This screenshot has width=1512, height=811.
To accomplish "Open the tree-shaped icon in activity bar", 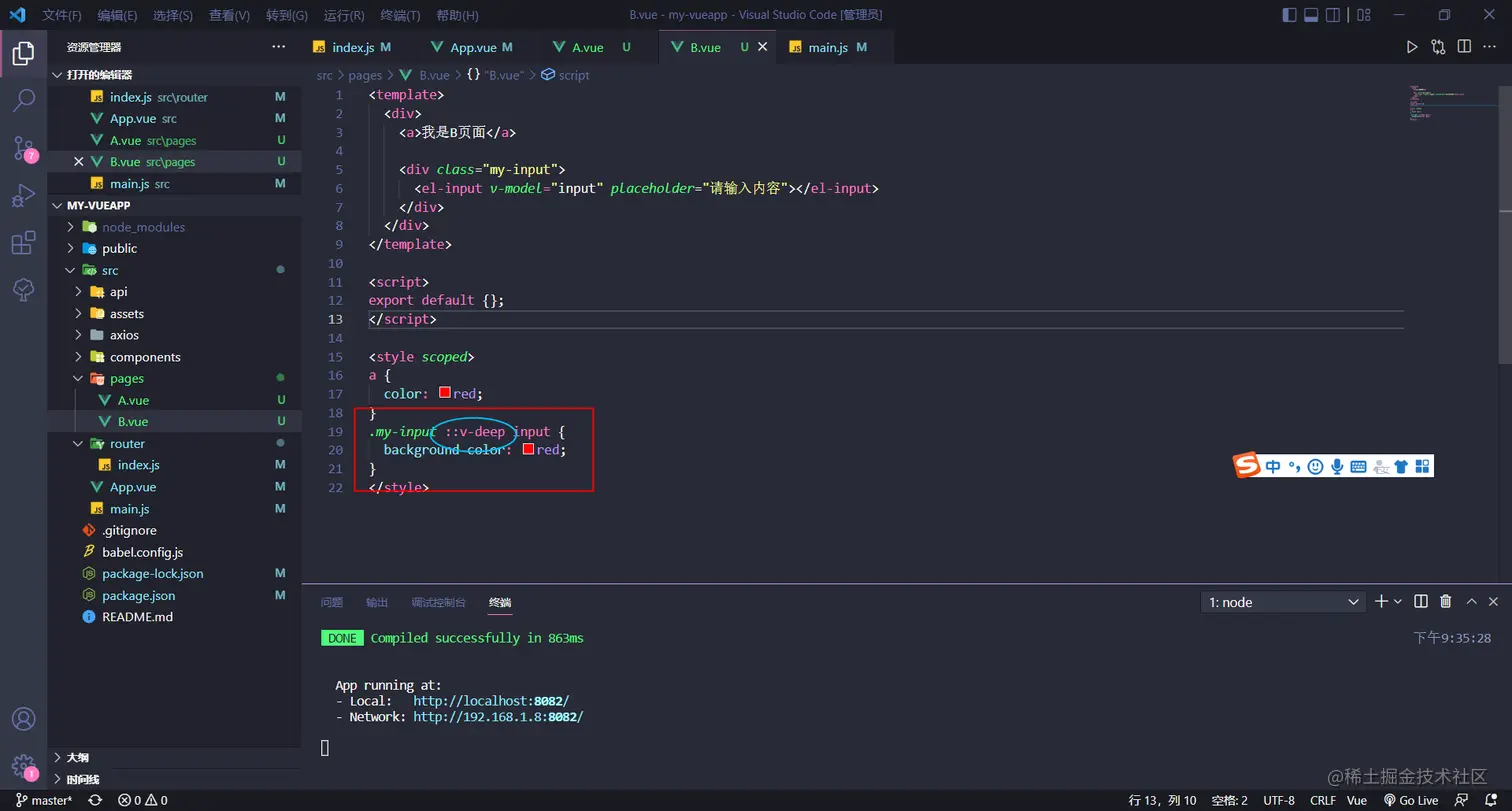I will click(23, 290).
